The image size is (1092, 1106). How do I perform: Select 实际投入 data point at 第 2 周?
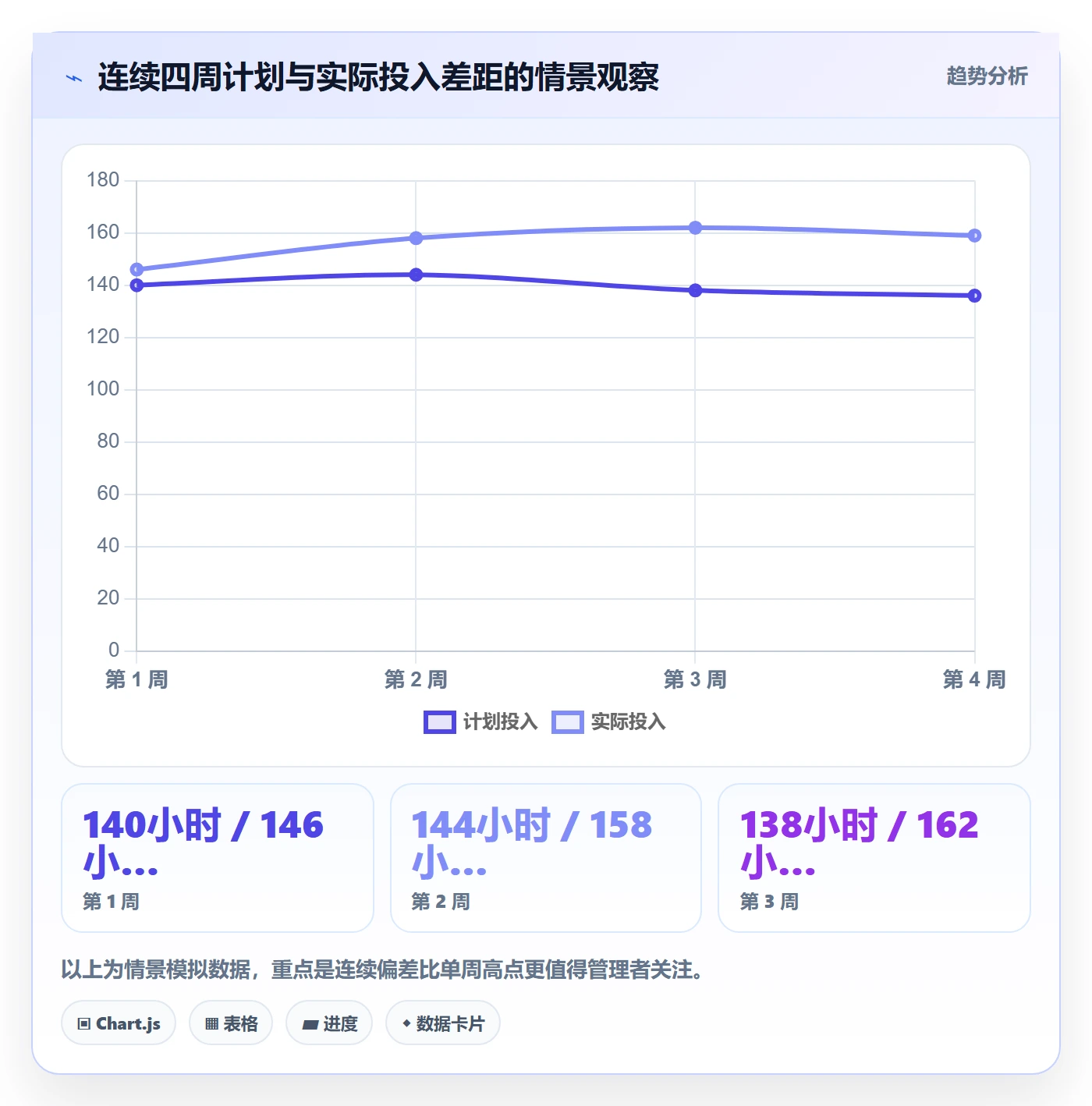416,238
